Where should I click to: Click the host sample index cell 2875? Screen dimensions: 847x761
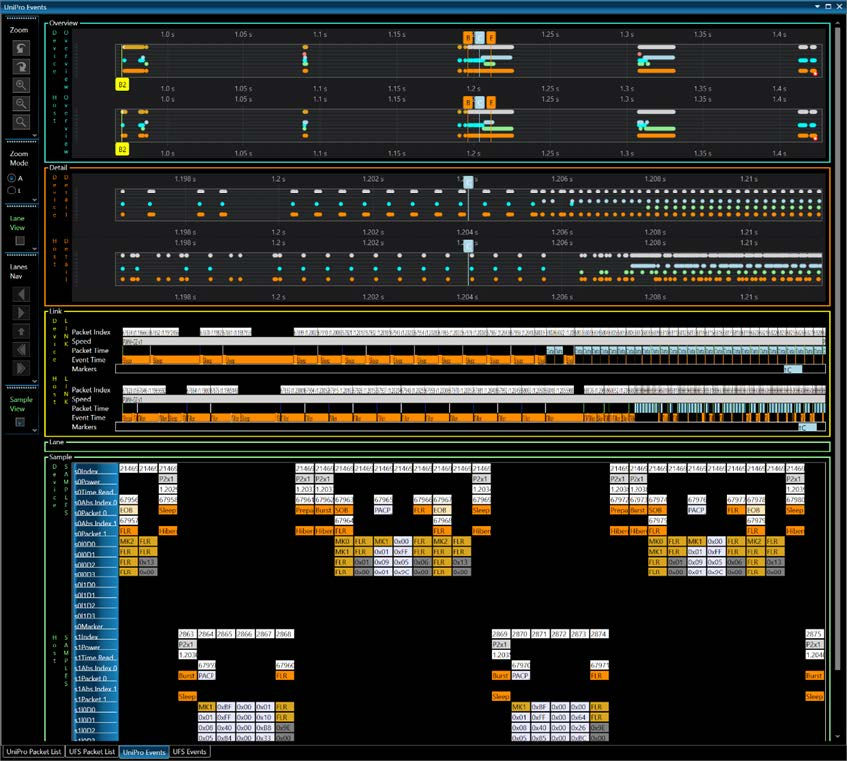click(814, 634)
